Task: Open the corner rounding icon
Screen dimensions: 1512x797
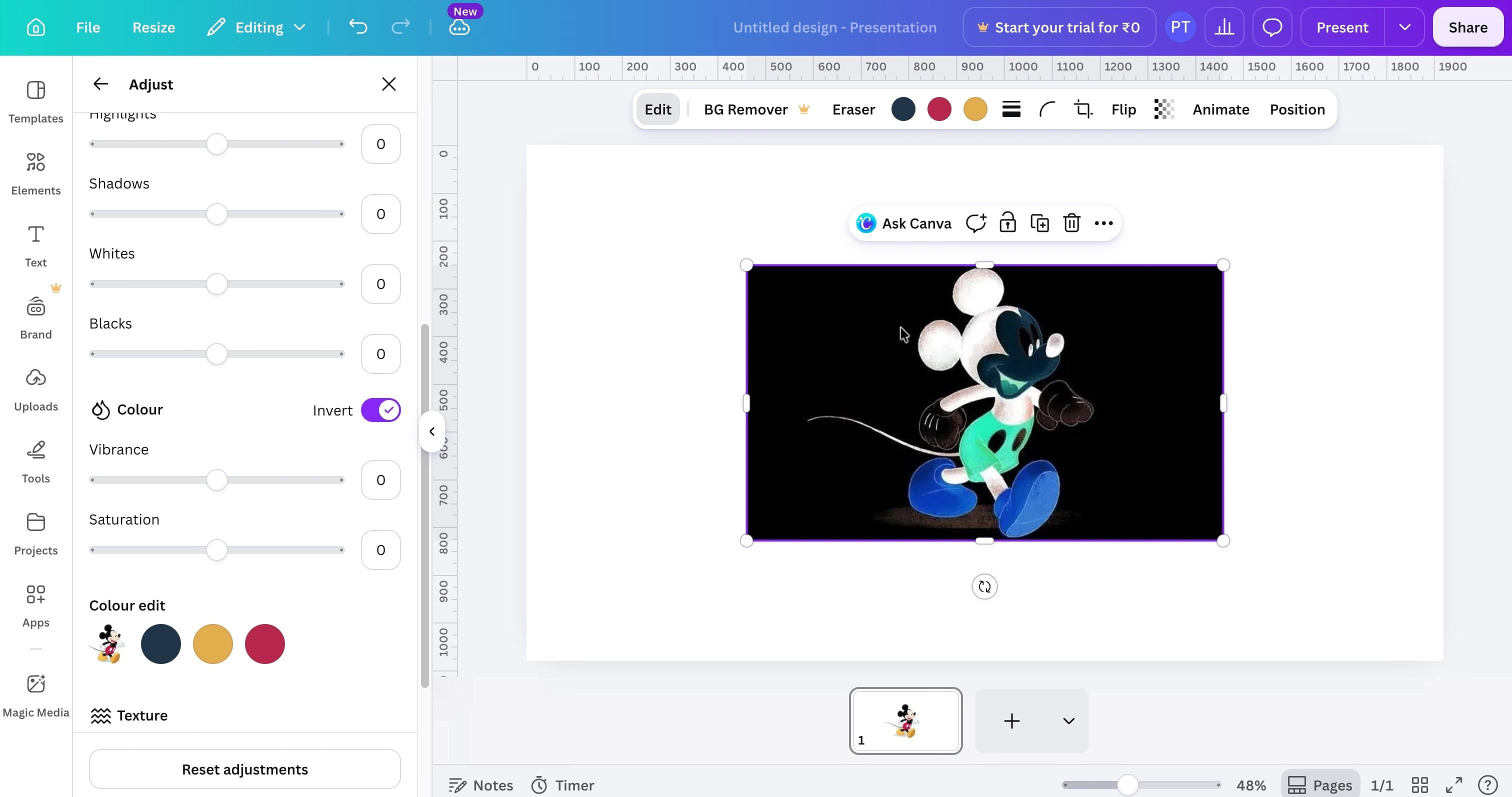Action: (x=1046, y=109)
